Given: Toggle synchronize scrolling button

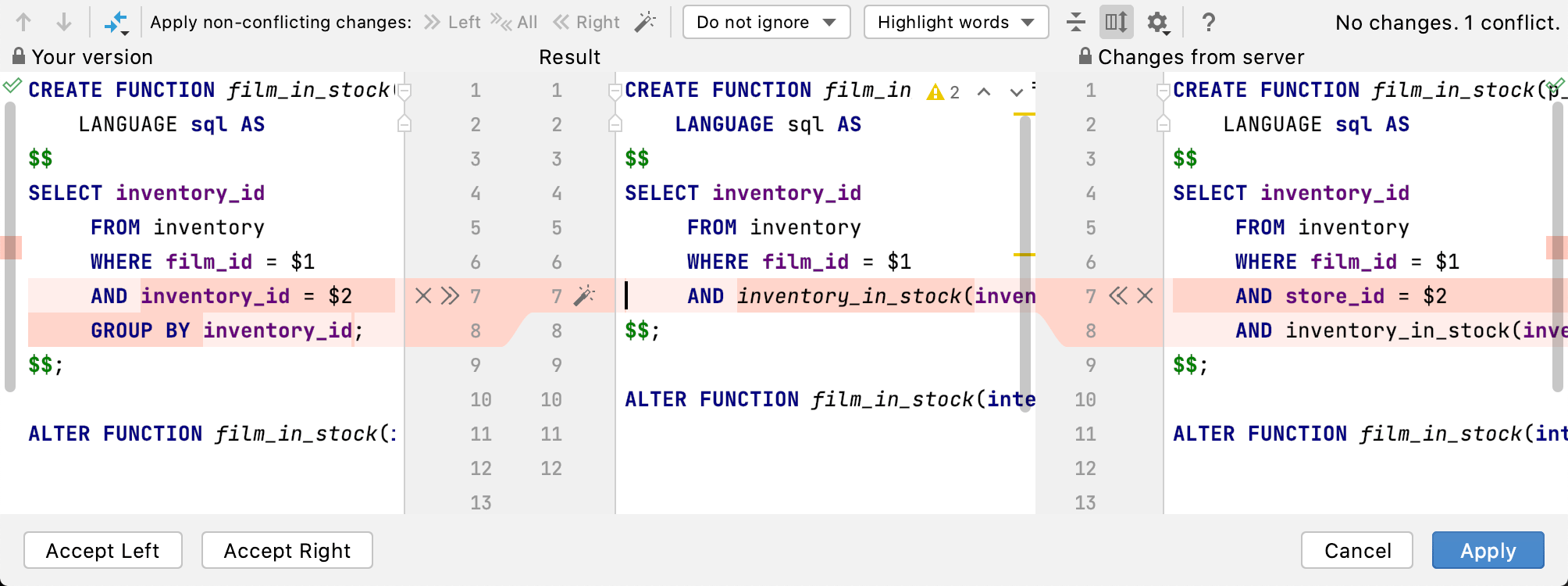Looking at the screenshot, I should click(x=1117, y=23).
